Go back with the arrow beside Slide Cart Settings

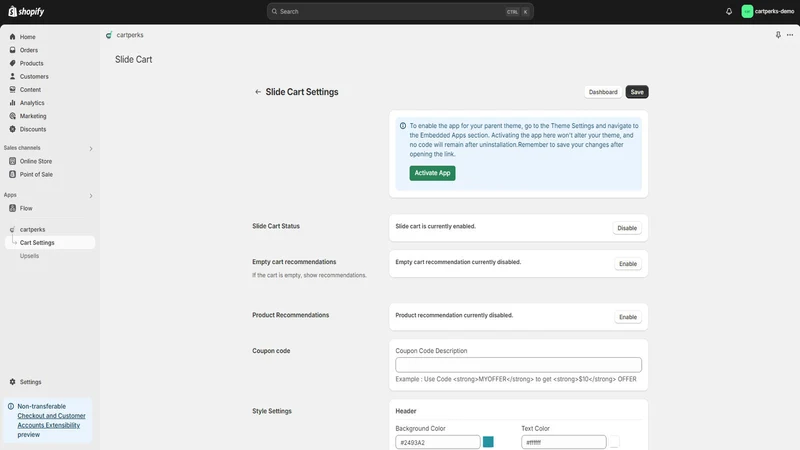[x=258, y=92]
